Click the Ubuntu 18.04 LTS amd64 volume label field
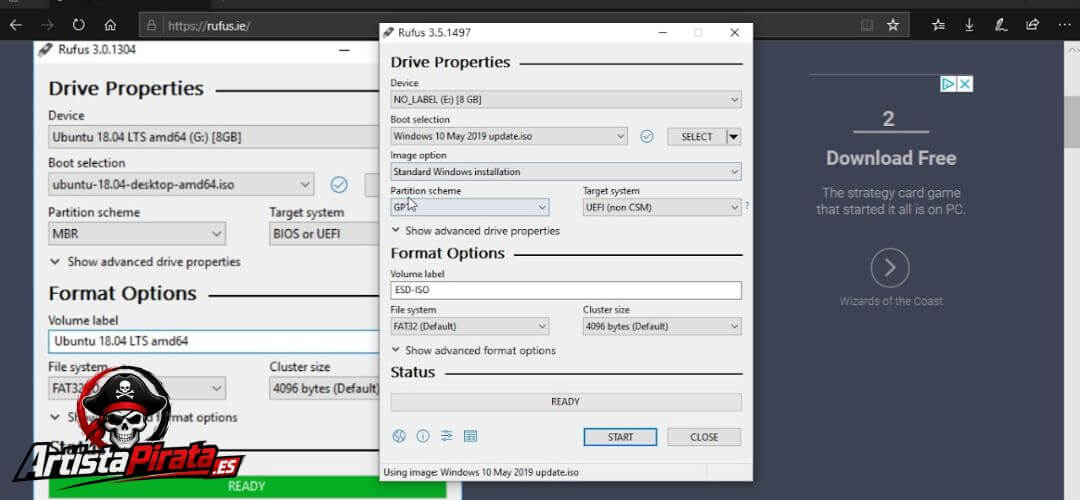This screenshot has width=1080, height=500. click(x=214, y=341)
